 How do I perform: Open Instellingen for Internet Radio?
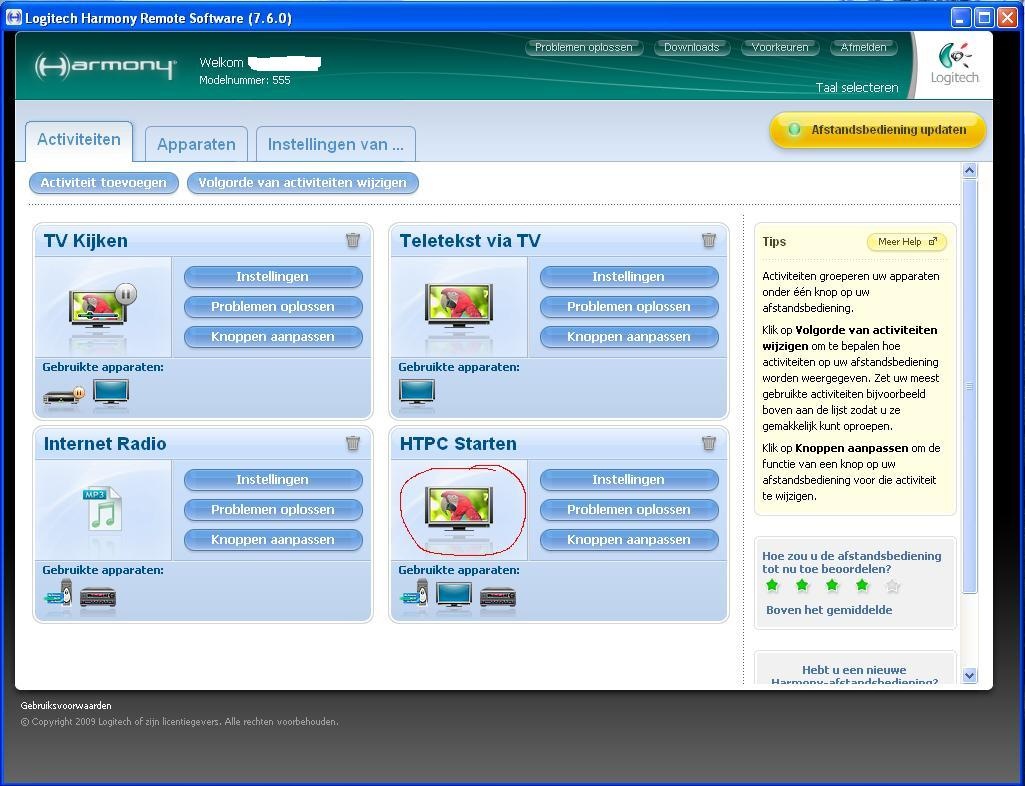coord(273,479)
